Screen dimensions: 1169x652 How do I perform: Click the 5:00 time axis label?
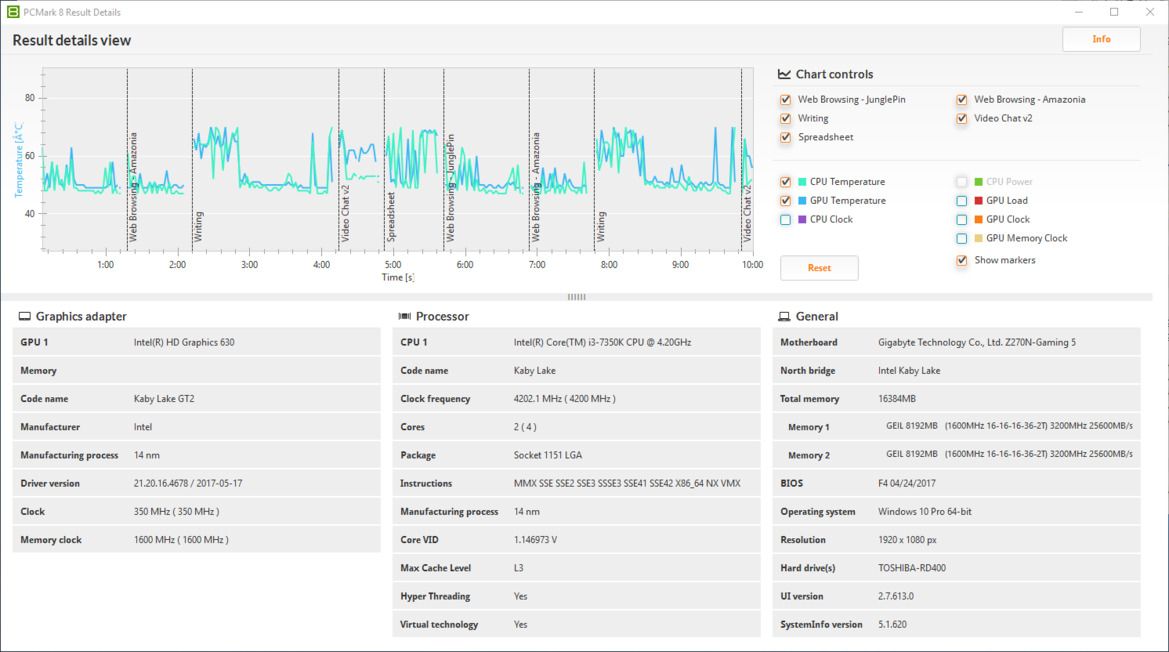(x=393, y=265)
